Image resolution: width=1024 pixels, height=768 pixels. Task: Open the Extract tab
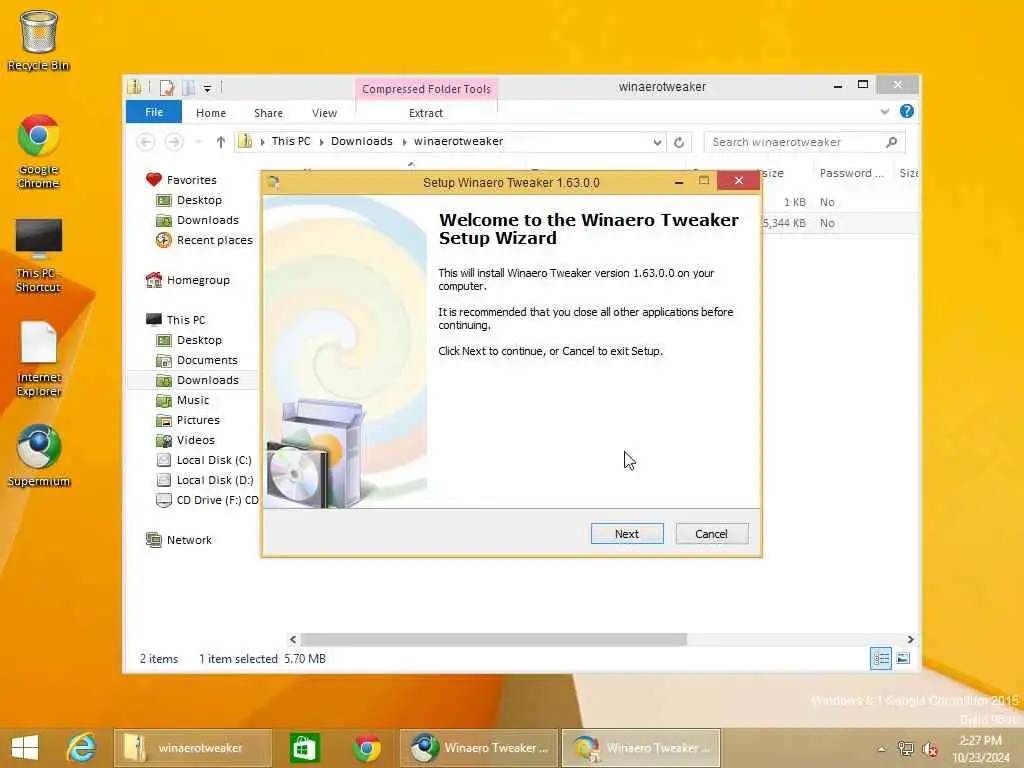[x=425, y=113]
